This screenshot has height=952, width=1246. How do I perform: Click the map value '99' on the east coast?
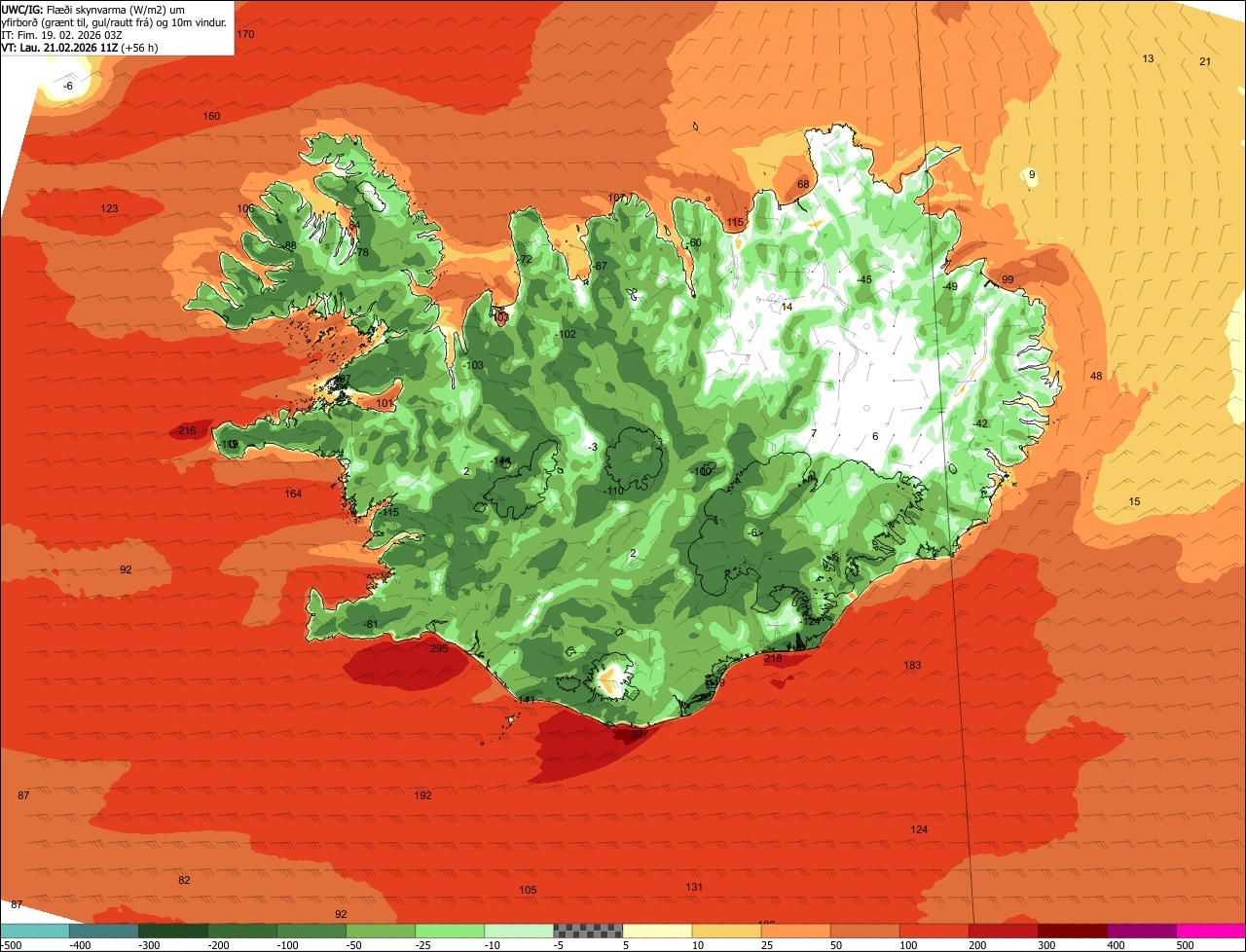[1008, 279]
